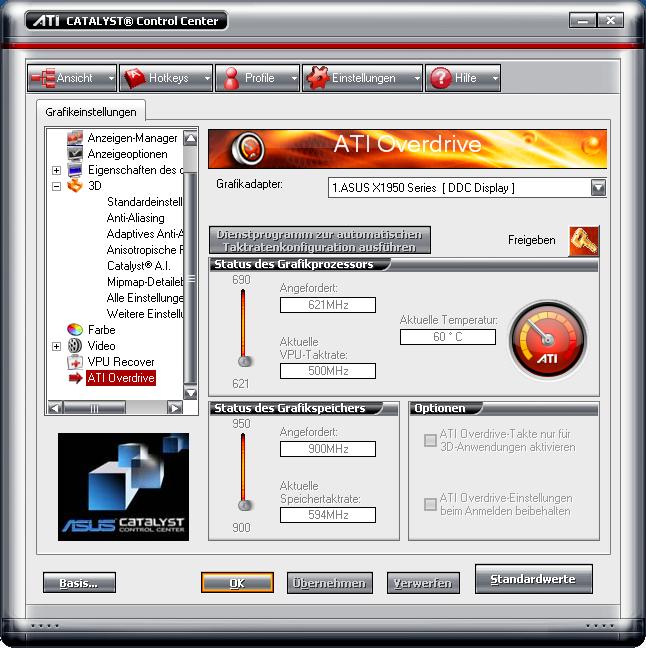This screenshot has width=646, height=648.
Task: Run the automatic clock configuration utility
Action: pos(319,240)
